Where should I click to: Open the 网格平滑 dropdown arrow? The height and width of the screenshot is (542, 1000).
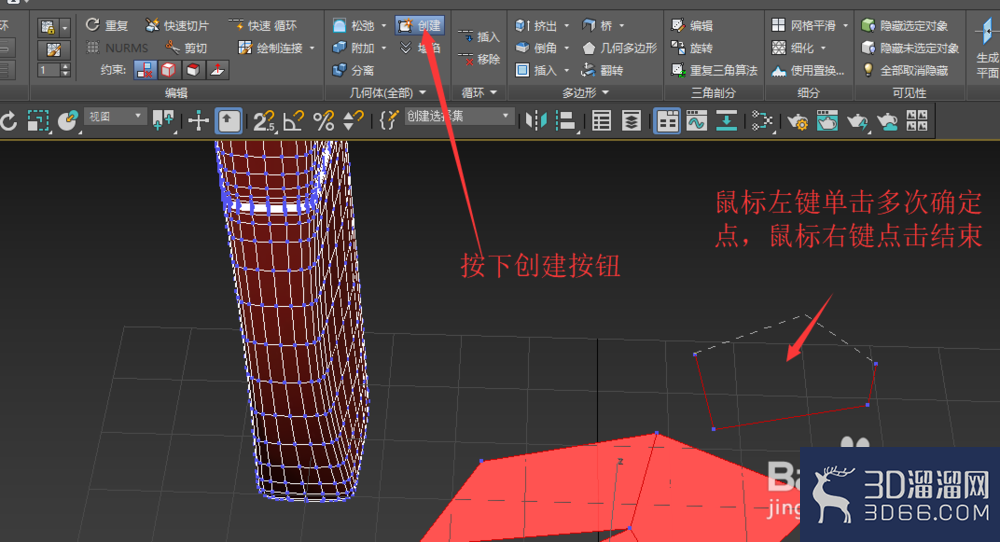846,26
